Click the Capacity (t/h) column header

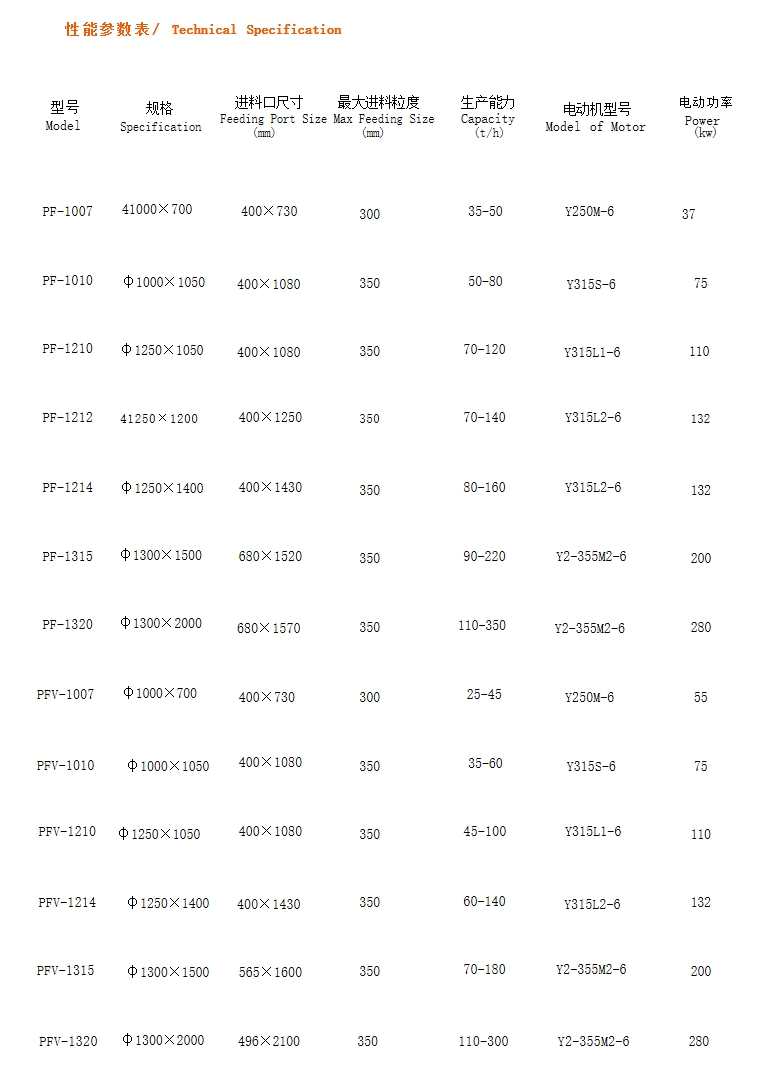pyautogui.click(x=488, y=117)
